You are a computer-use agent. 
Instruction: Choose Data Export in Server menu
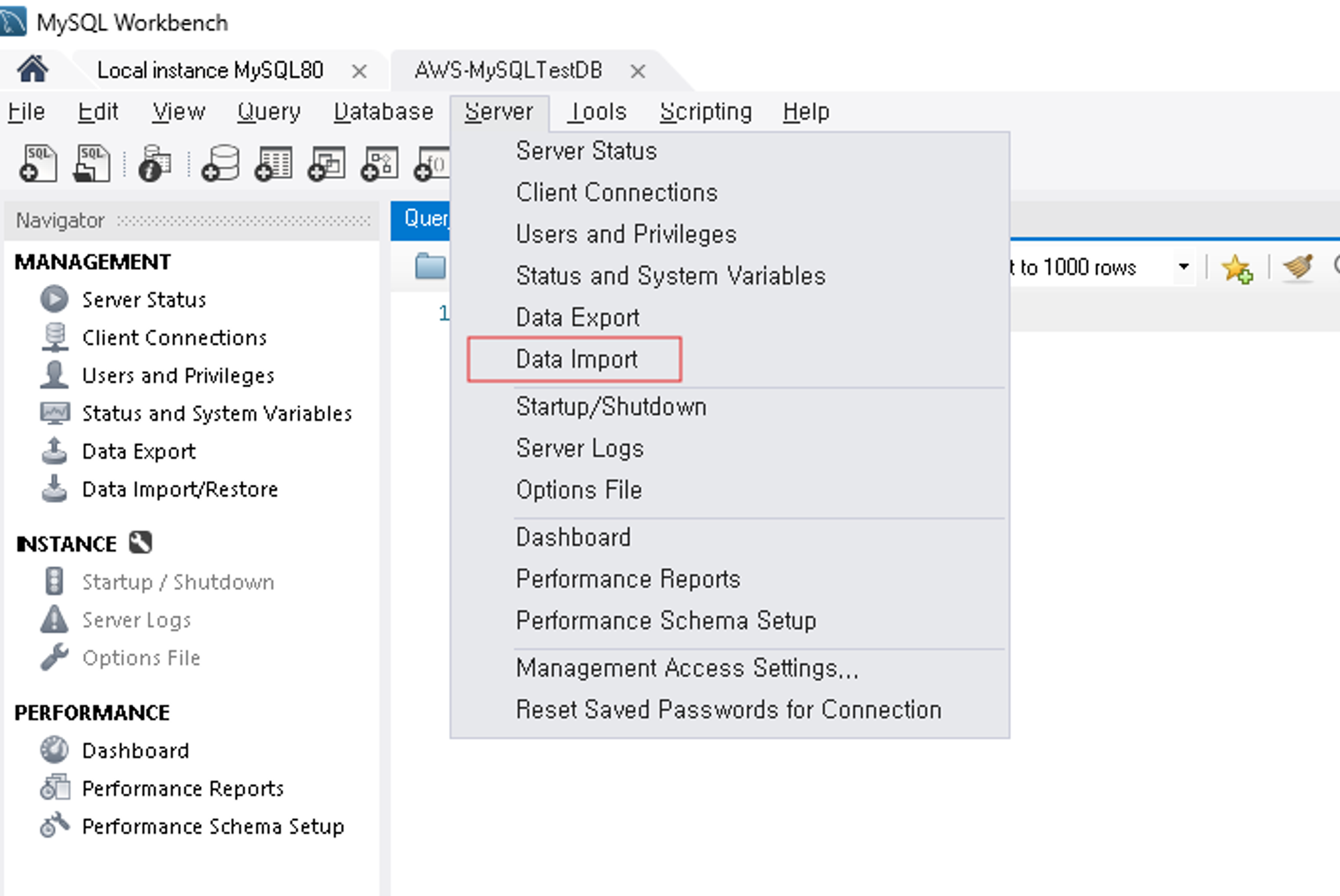click(578, 317)
